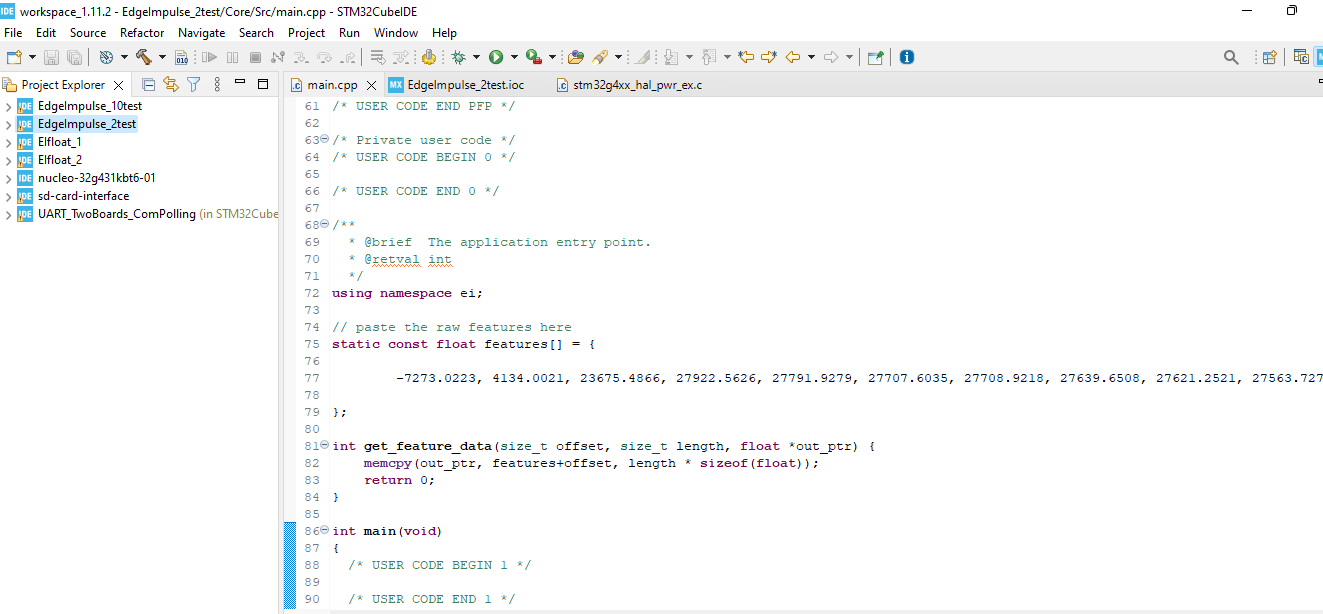The image size is (1323, 614).
Task: Collapse the code fold at line 68
Action: 324,224
